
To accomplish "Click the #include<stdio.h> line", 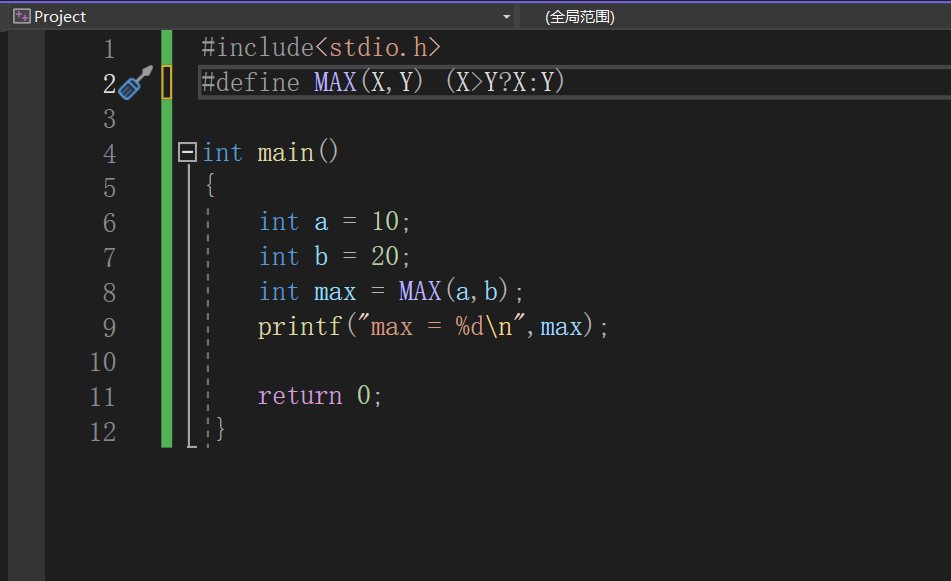I will 321,47.
